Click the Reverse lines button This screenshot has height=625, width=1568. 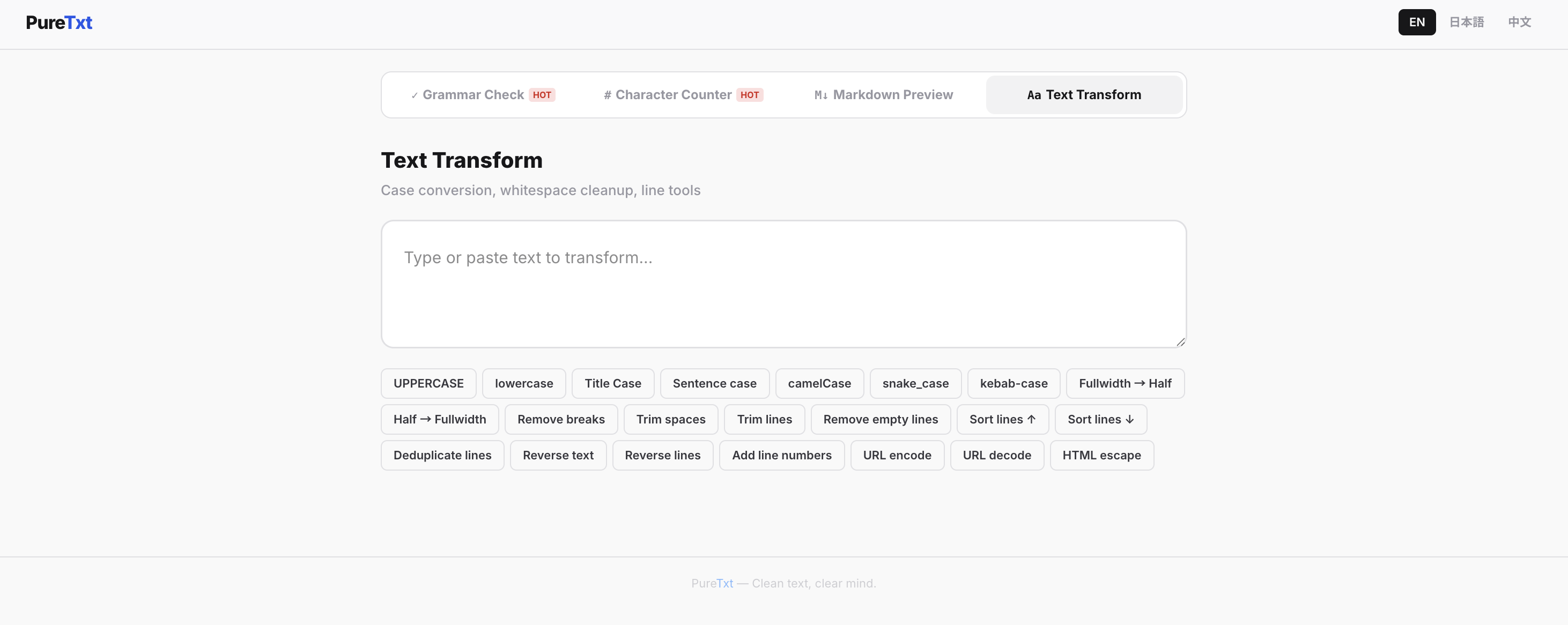tap(662, 455)
